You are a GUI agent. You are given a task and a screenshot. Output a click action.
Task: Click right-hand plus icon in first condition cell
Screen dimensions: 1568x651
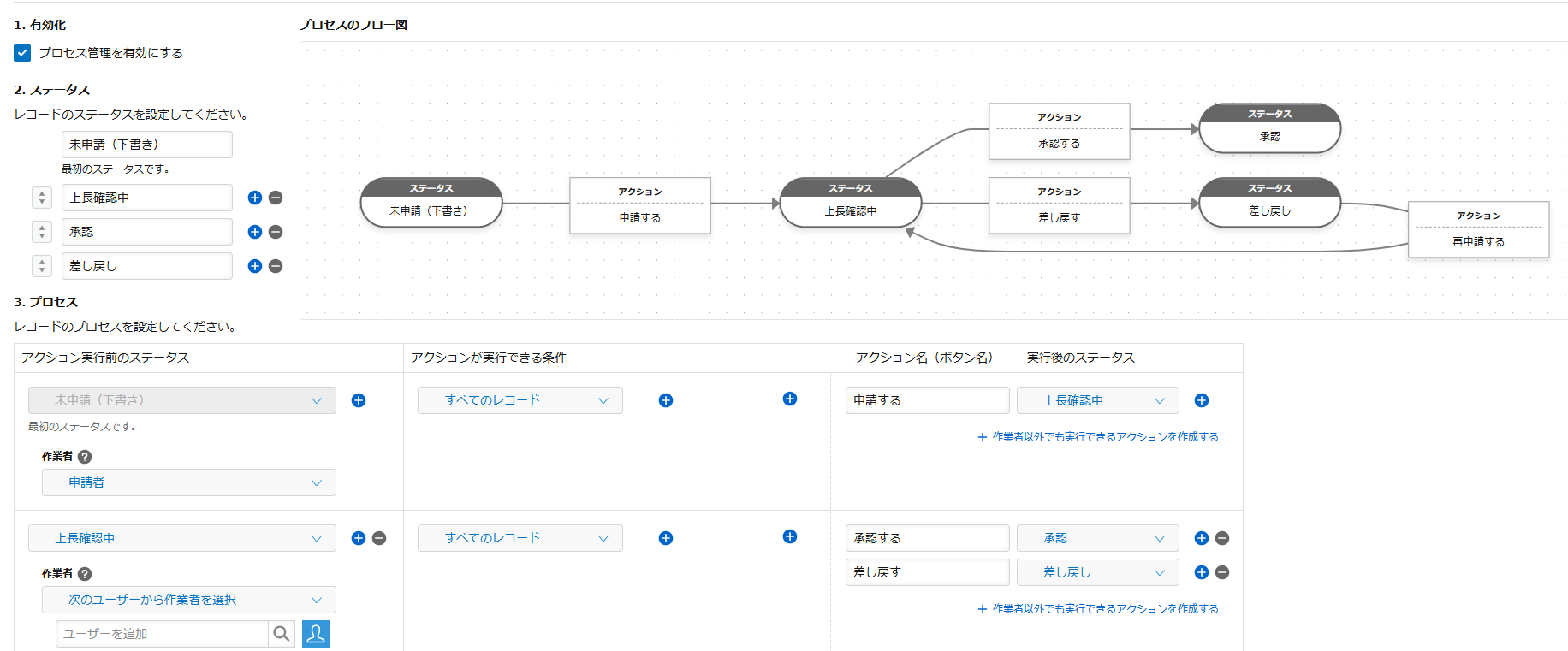pos(790,399)
